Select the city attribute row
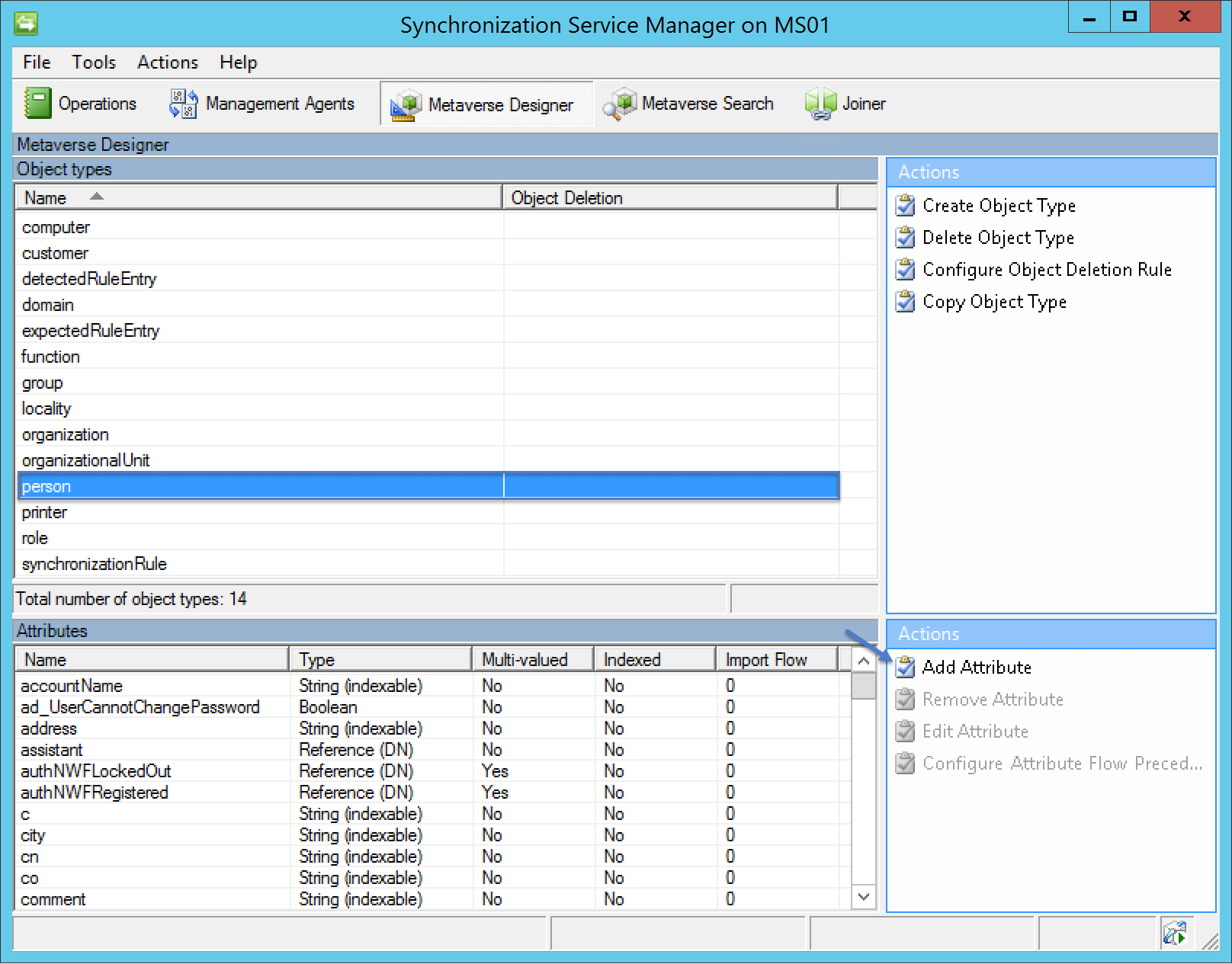Image resolution: width=1232 pixels, height=964 pixels. point(432,835)
